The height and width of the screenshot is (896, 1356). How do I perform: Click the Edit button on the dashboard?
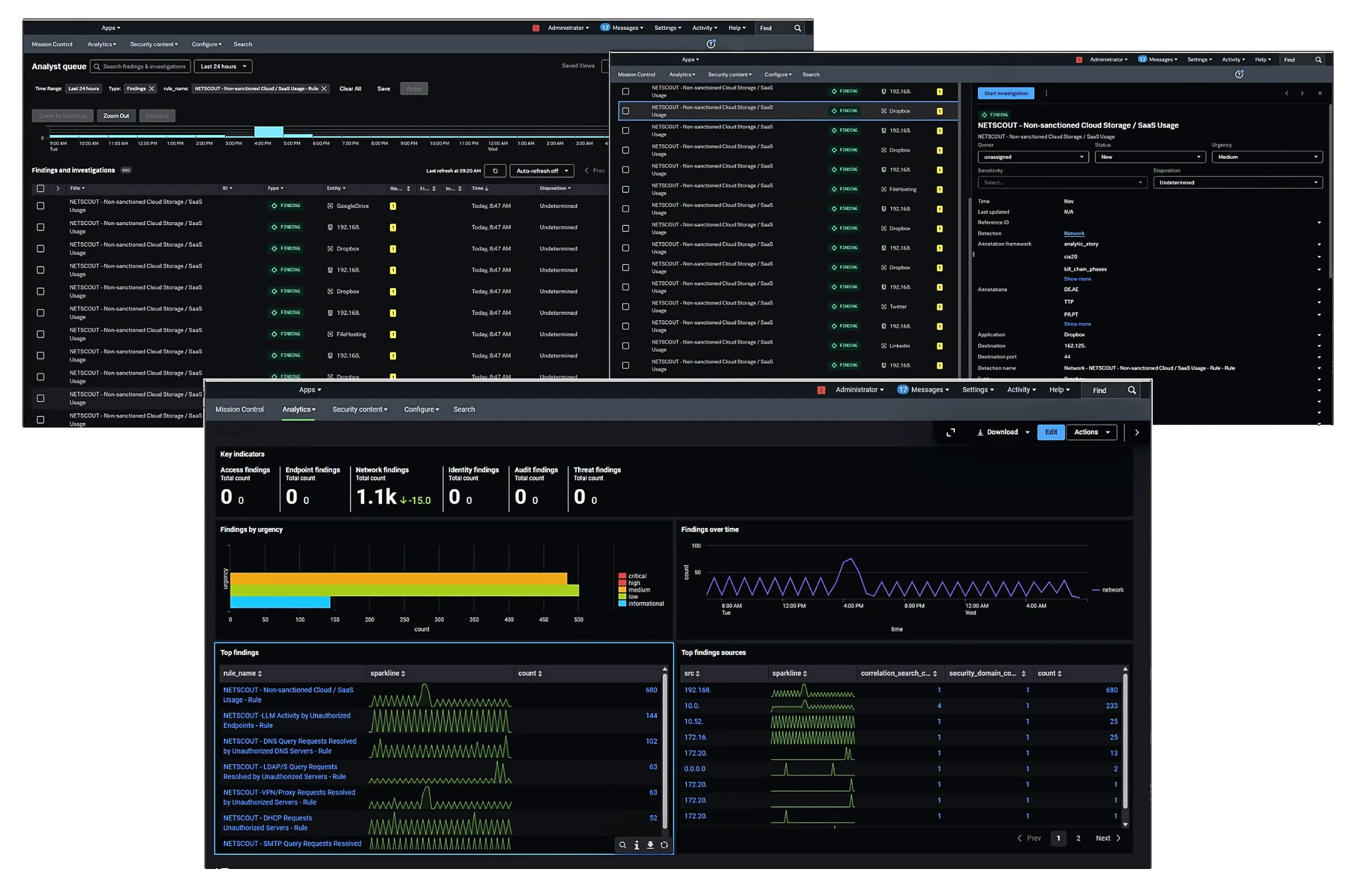pos(1051,432)
